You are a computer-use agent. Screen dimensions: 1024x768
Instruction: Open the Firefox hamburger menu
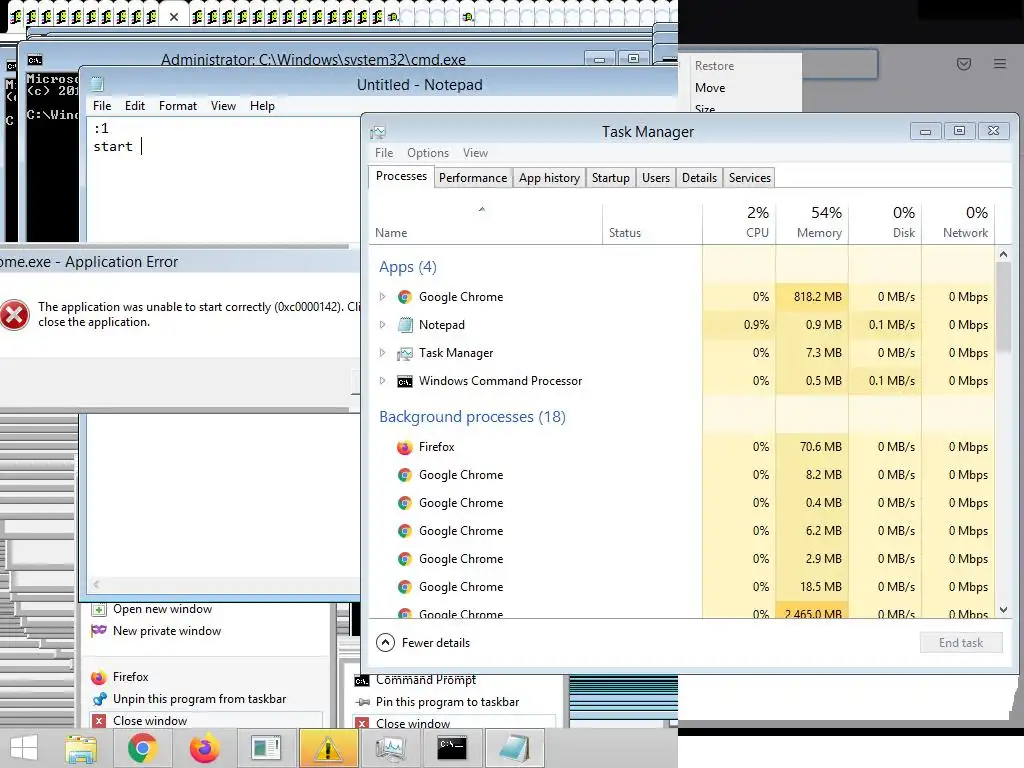pyautogui.click(x=1000, y=64)
